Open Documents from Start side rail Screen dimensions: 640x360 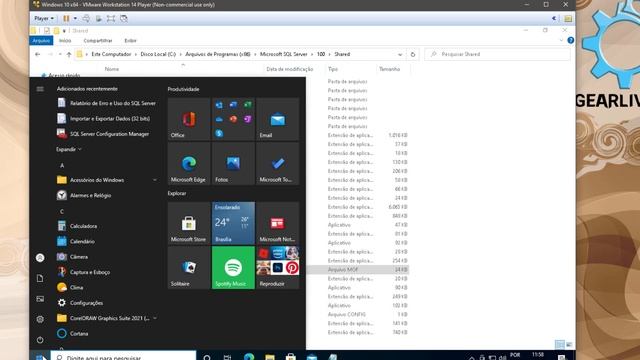[40, 278]
